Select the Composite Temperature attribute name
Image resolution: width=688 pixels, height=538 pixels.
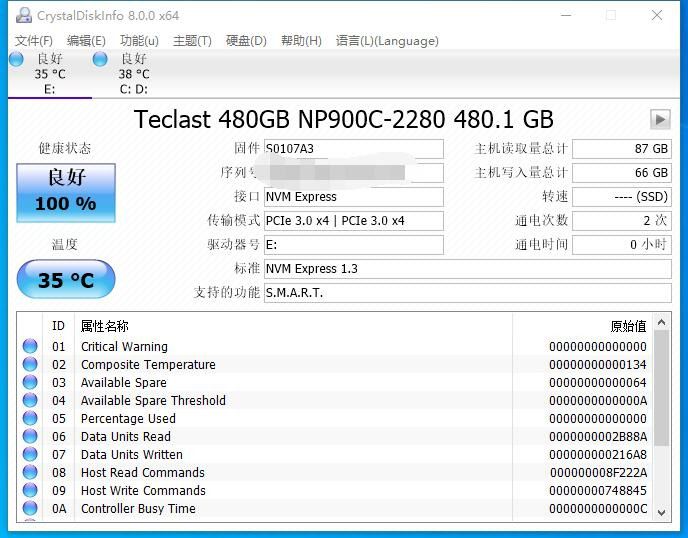click(148, 365)
